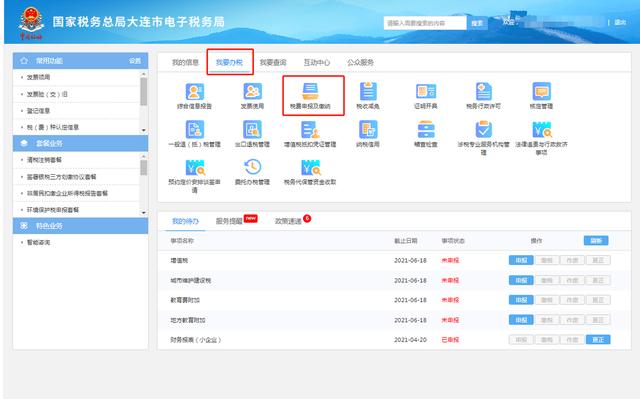Click the 特色业务 header icon
The width and height of the screenshot is (640, 399).
pos(24,226)
